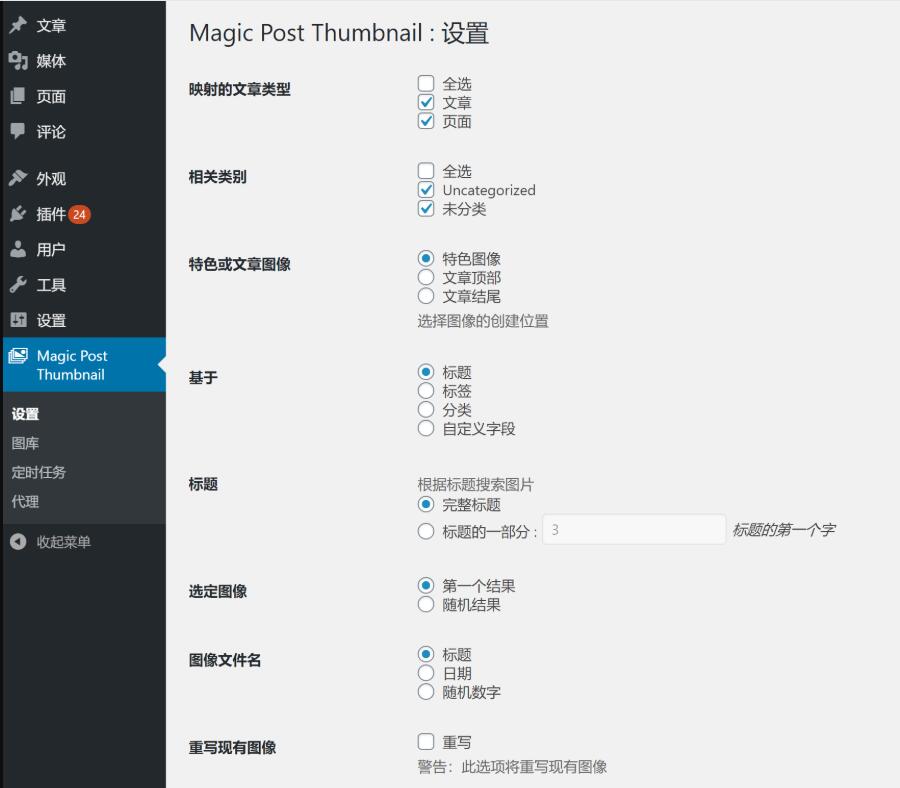Viewport: 900px width, 788px height.
Task: Select 分类 under 基于
Action: 426,409
